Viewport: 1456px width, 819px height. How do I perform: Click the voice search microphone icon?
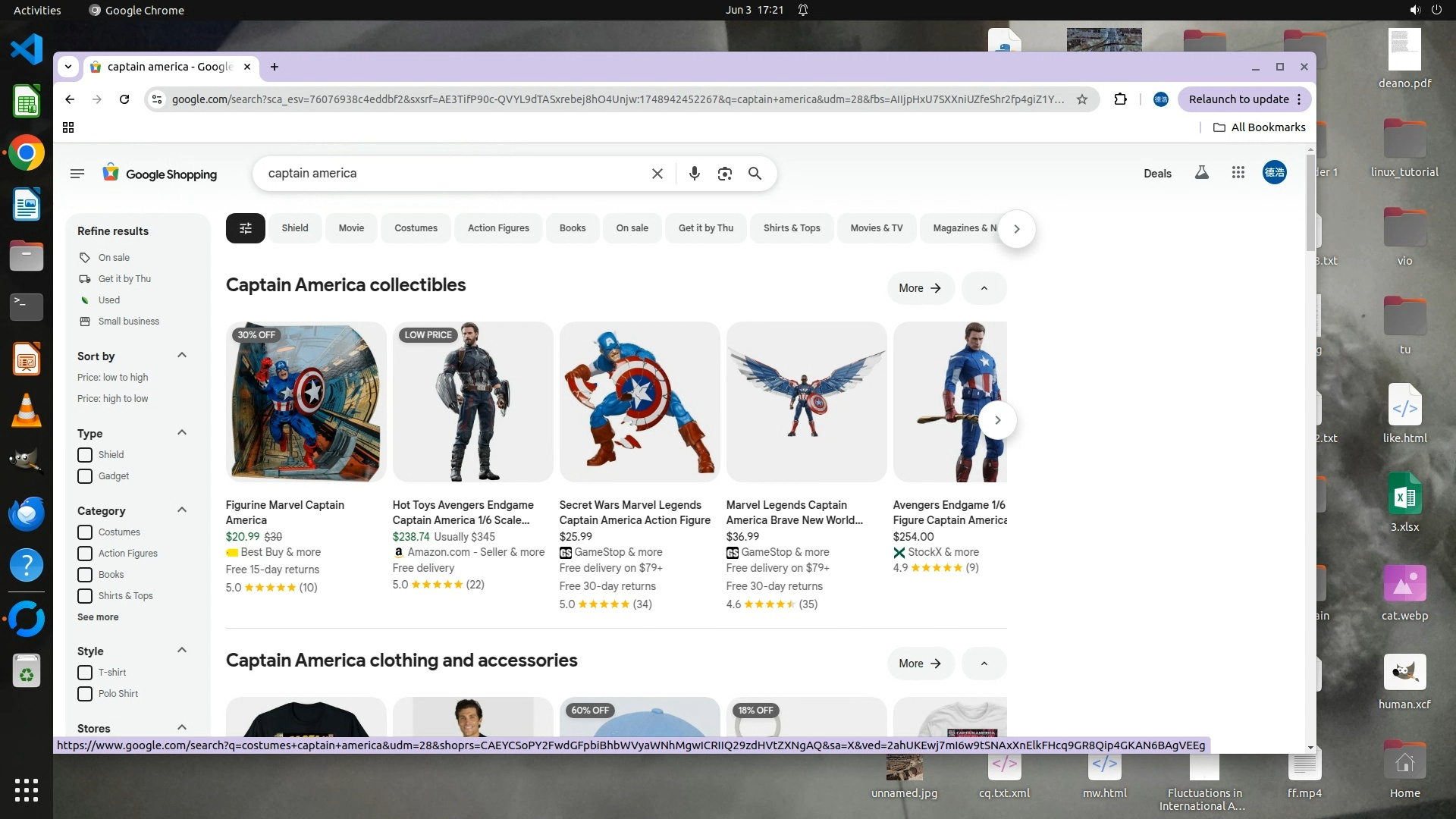[x=694, y=174]
